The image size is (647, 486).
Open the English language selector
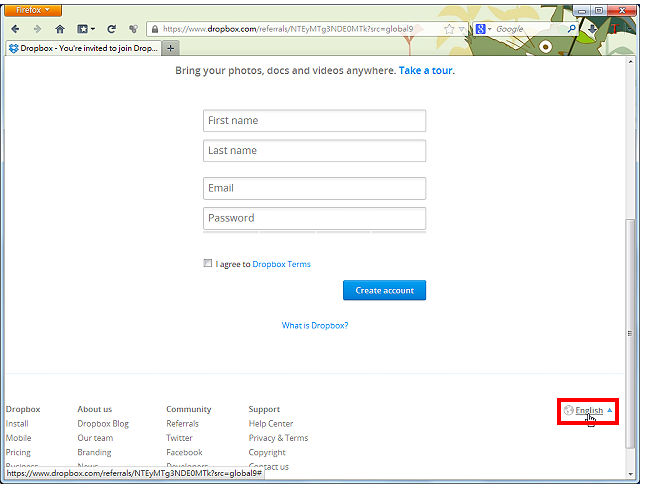[589, 410]
